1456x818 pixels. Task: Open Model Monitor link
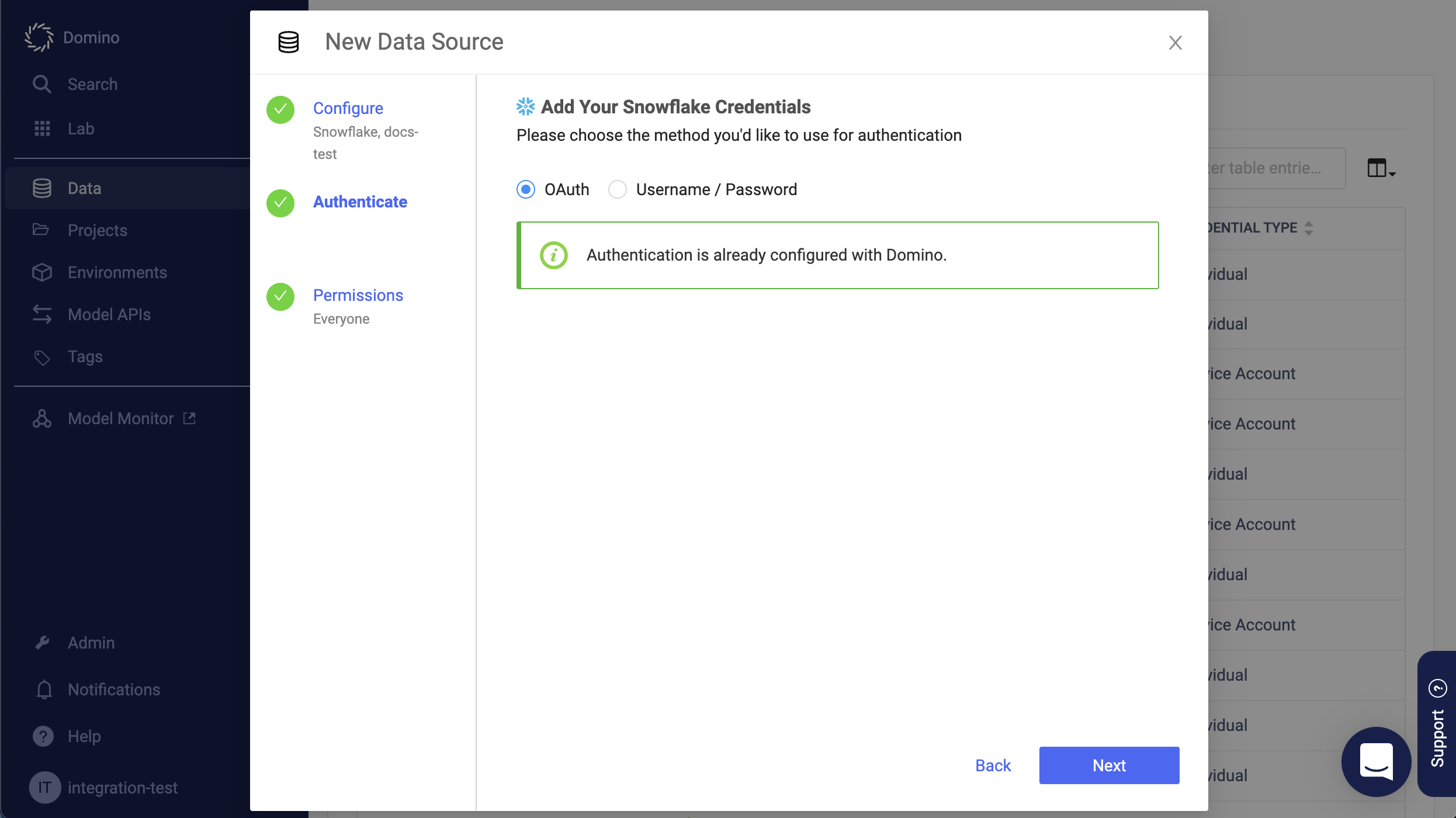(121, 418)
